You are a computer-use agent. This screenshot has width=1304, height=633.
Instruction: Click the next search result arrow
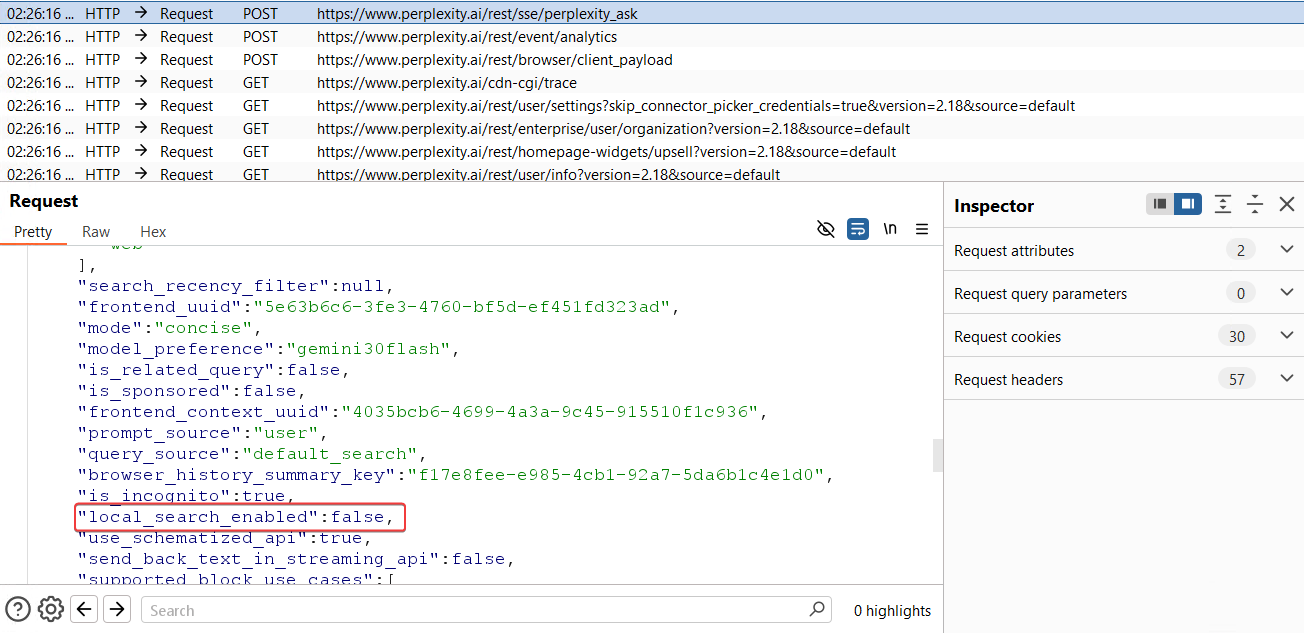(x=115, y=609)
